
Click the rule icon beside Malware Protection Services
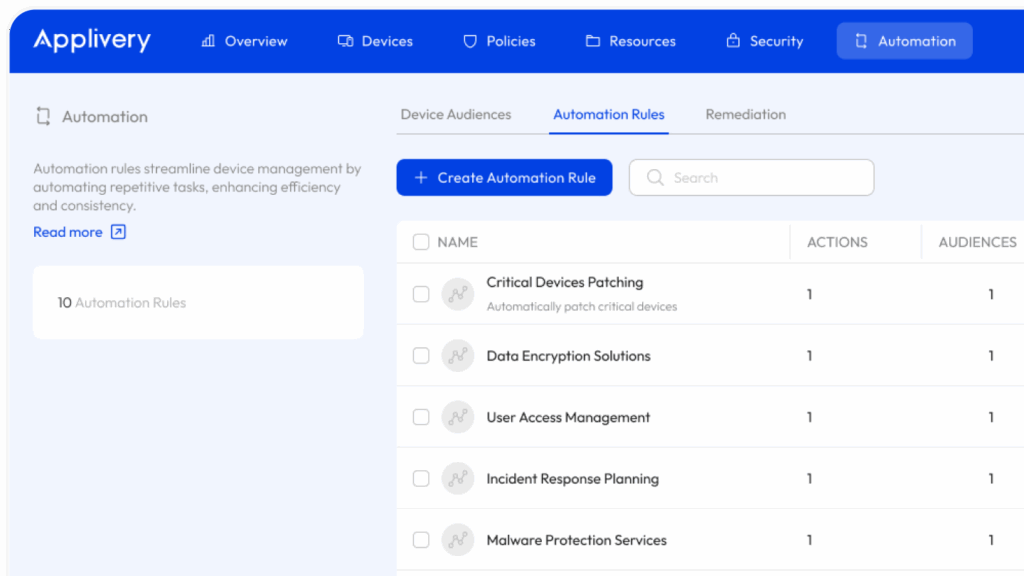point(458,540)
